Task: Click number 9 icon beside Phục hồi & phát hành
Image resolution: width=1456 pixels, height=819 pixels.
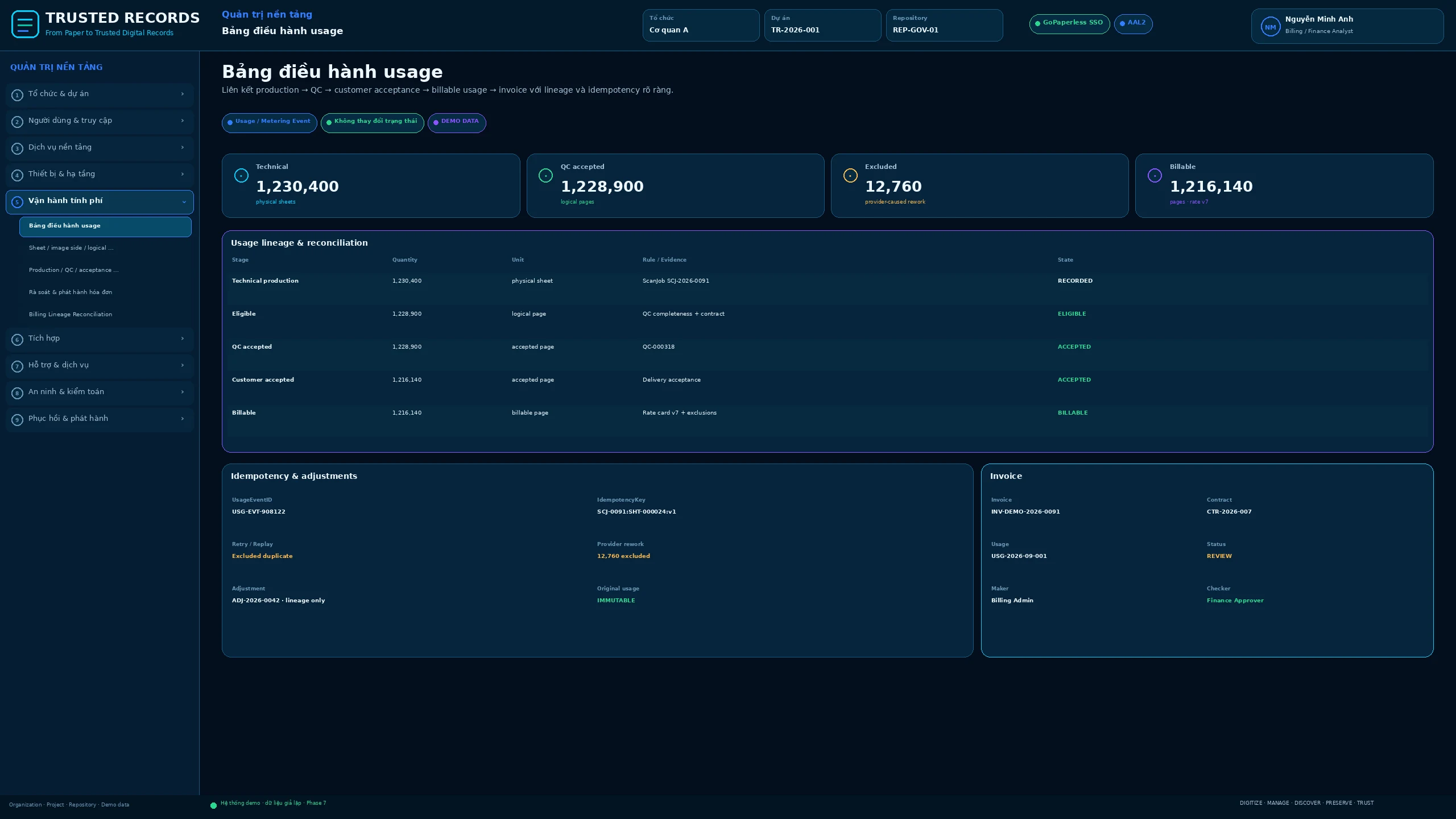Action: pyautogui.click(x=17, y=420)
